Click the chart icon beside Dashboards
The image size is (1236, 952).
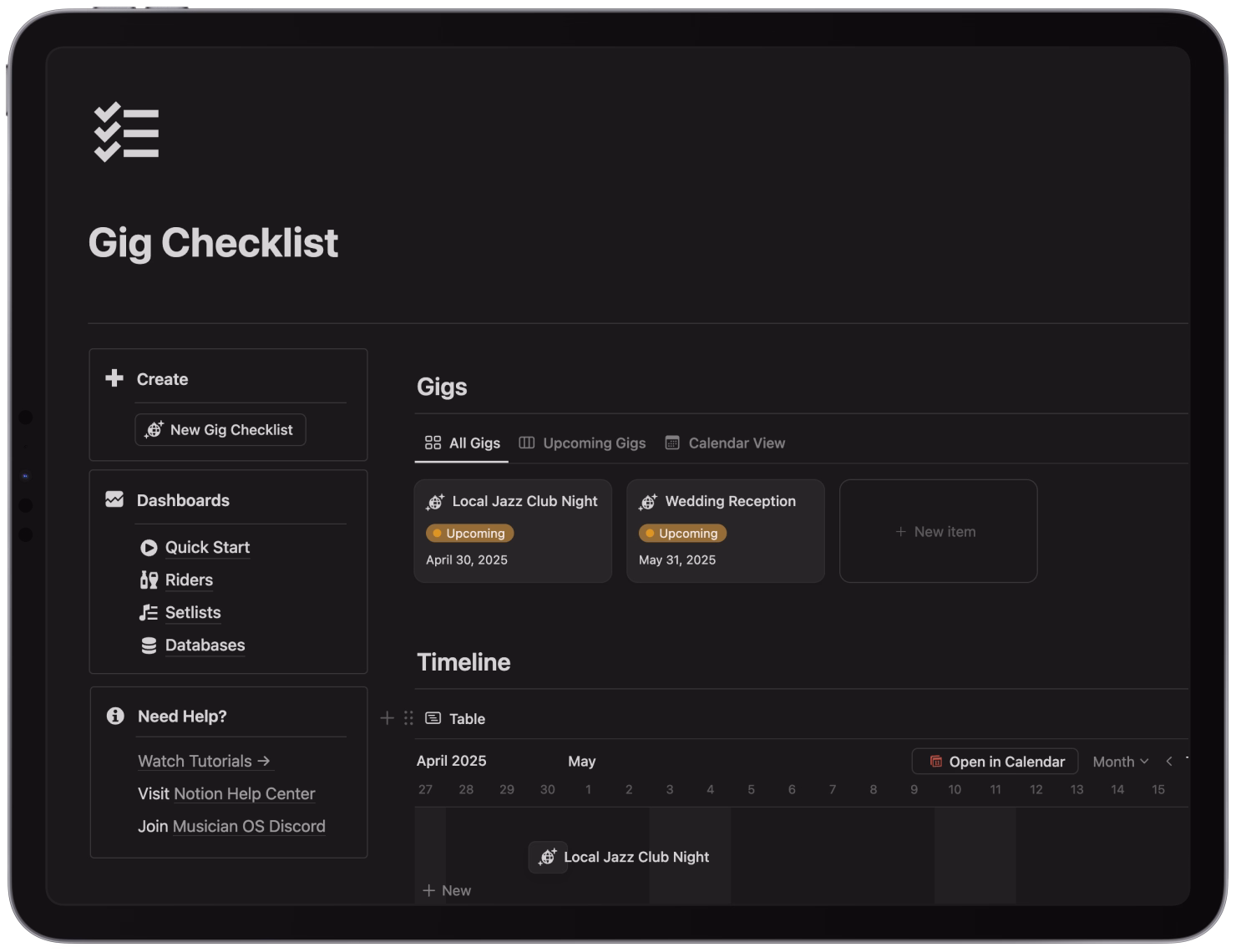coord(114,499)
